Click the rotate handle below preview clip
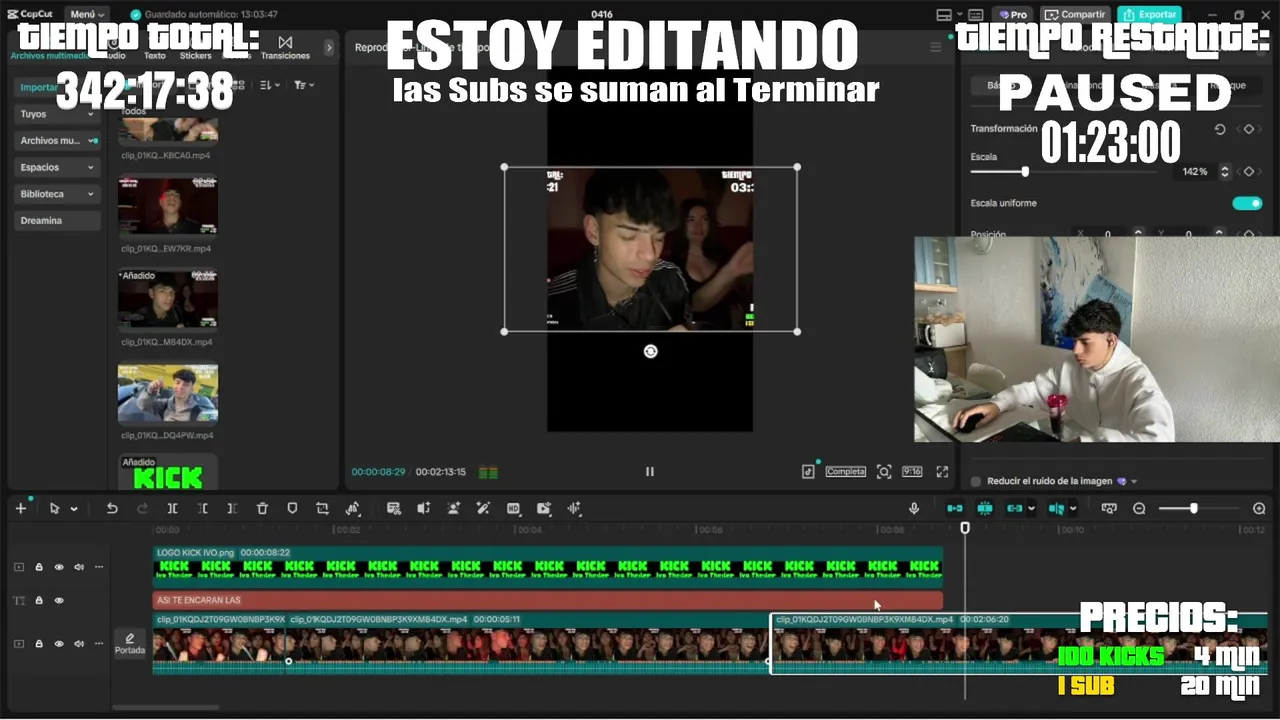Image resolution: width=1280 pixels, height=720 pixels. coord(650,351)
